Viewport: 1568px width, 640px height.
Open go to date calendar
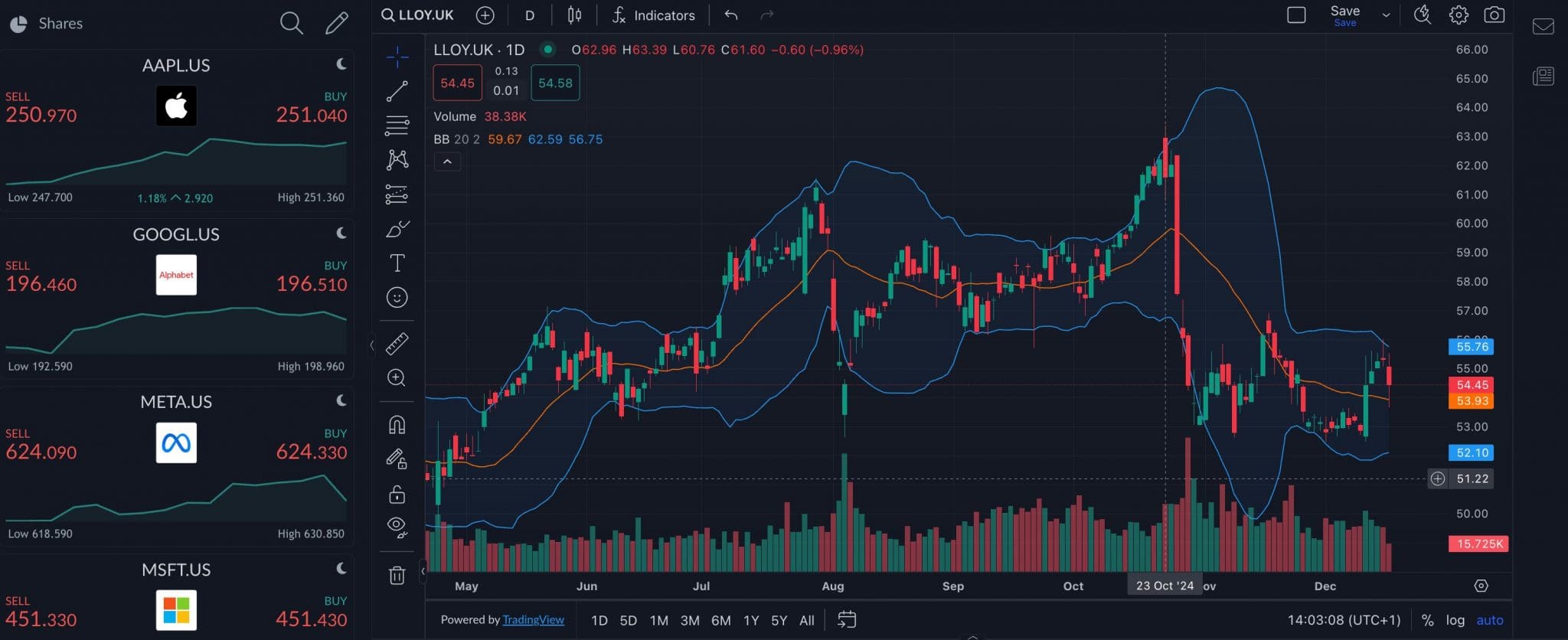846,620
